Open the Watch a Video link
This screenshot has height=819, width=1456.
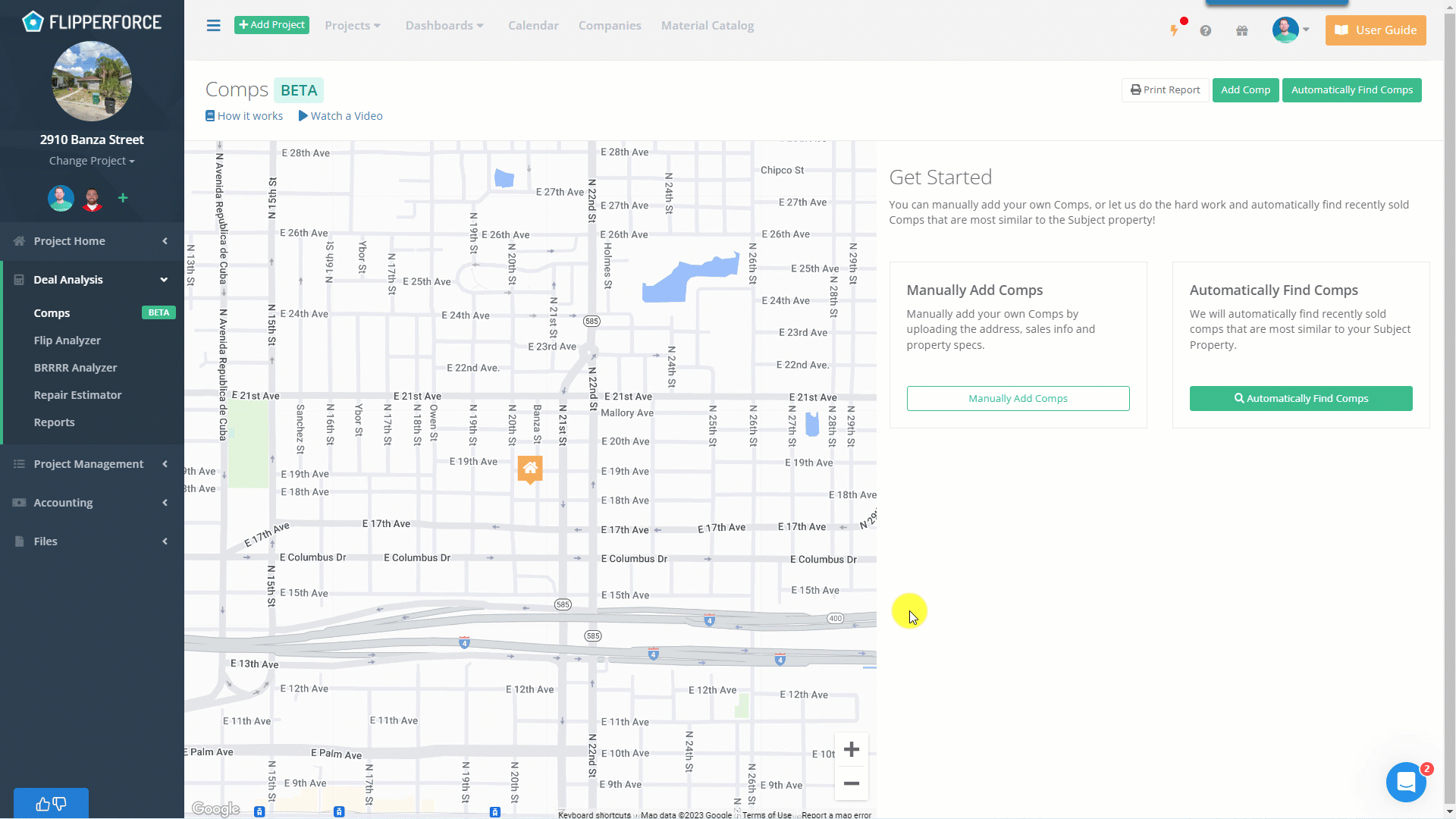(340, 116)
